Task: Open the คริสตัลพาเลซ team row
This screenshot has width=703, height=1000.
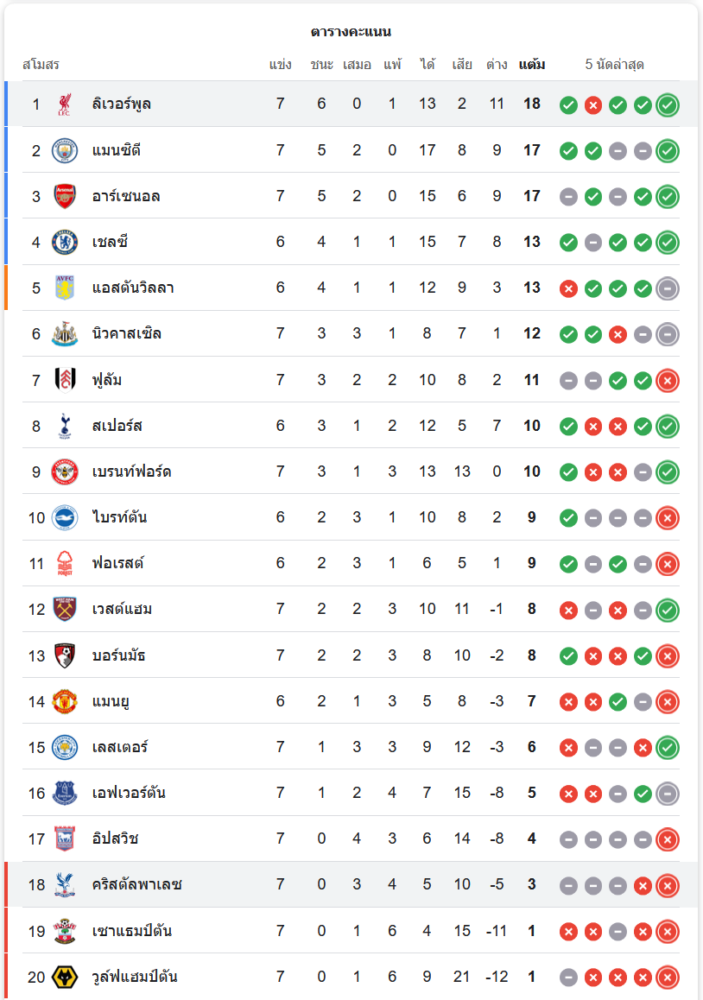Action: tap(351, 885)
